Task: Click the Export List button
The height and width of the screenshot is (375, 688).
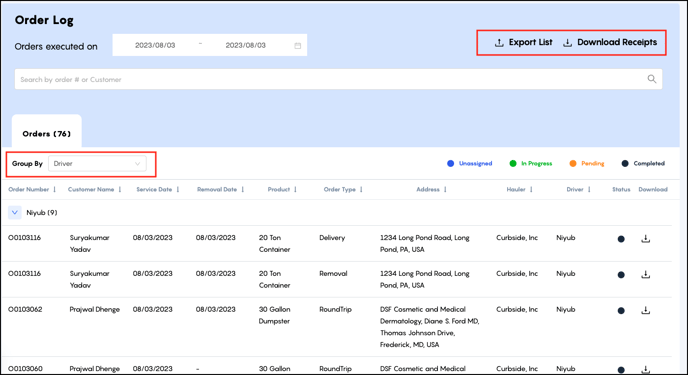Action: coord(523,43)
